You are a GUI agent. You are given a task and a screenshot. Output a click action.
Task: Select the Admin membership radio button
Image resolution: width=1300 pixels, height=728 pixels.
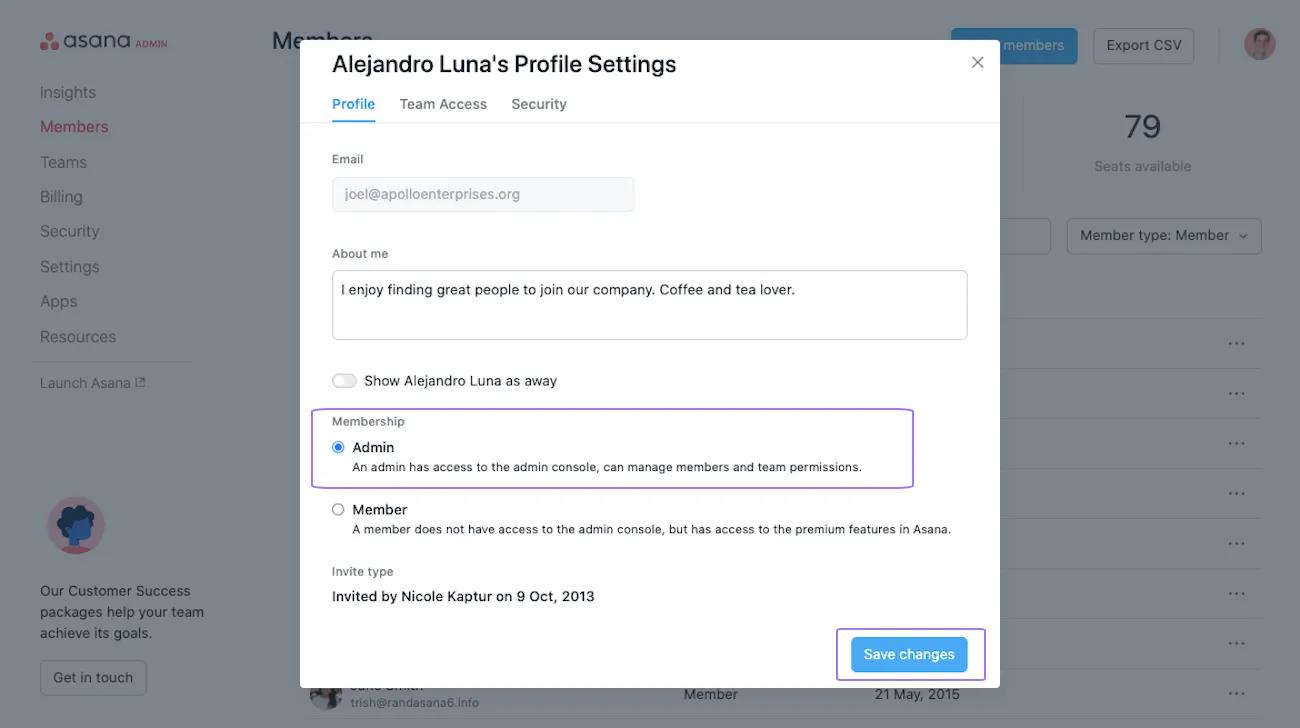(x=338, y=446)
